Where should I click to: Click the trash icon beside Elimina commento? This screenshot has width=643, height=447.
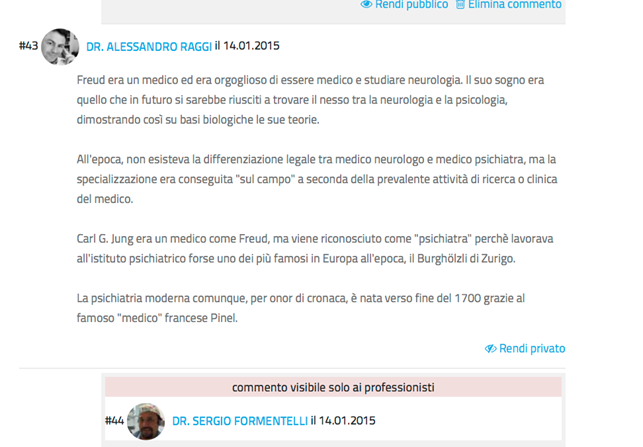(x=461, y=5)
